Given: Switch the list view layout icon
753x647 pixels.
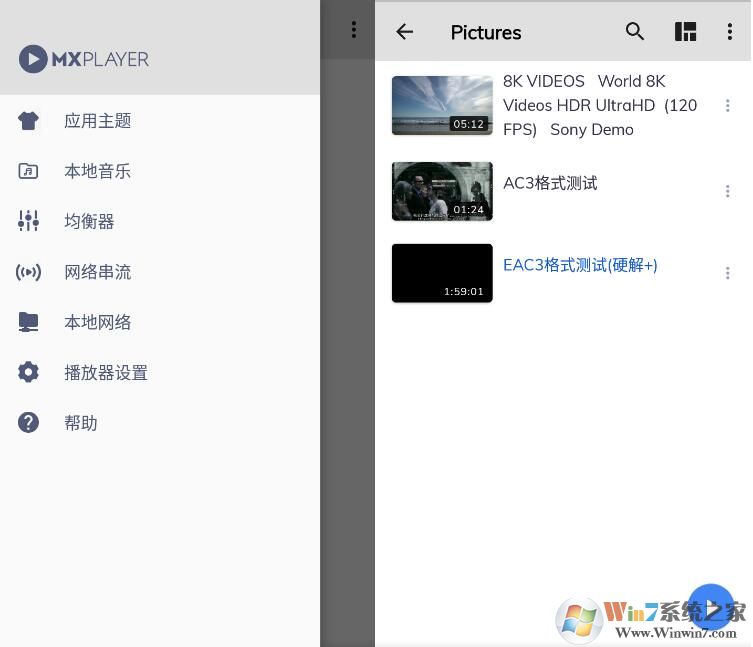Looking at the screenshot, I should [685, 32].
